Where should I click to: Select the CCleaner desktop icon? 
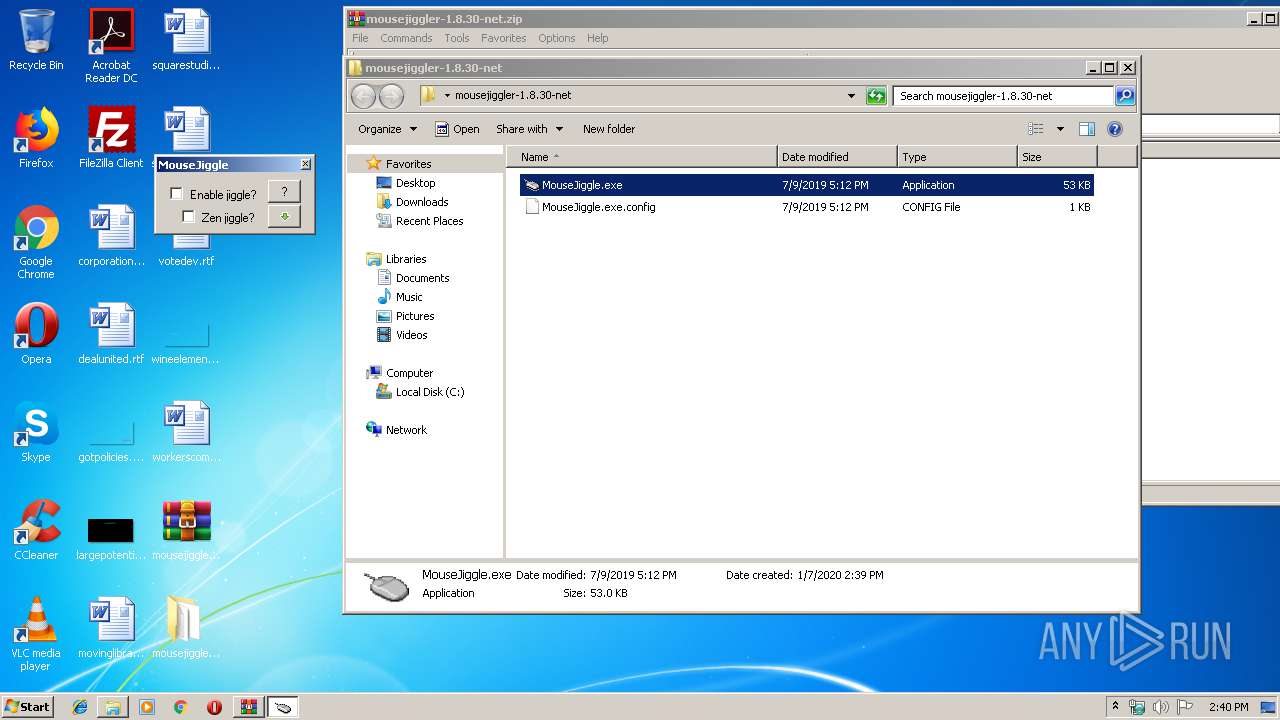(x=36, y=530)
